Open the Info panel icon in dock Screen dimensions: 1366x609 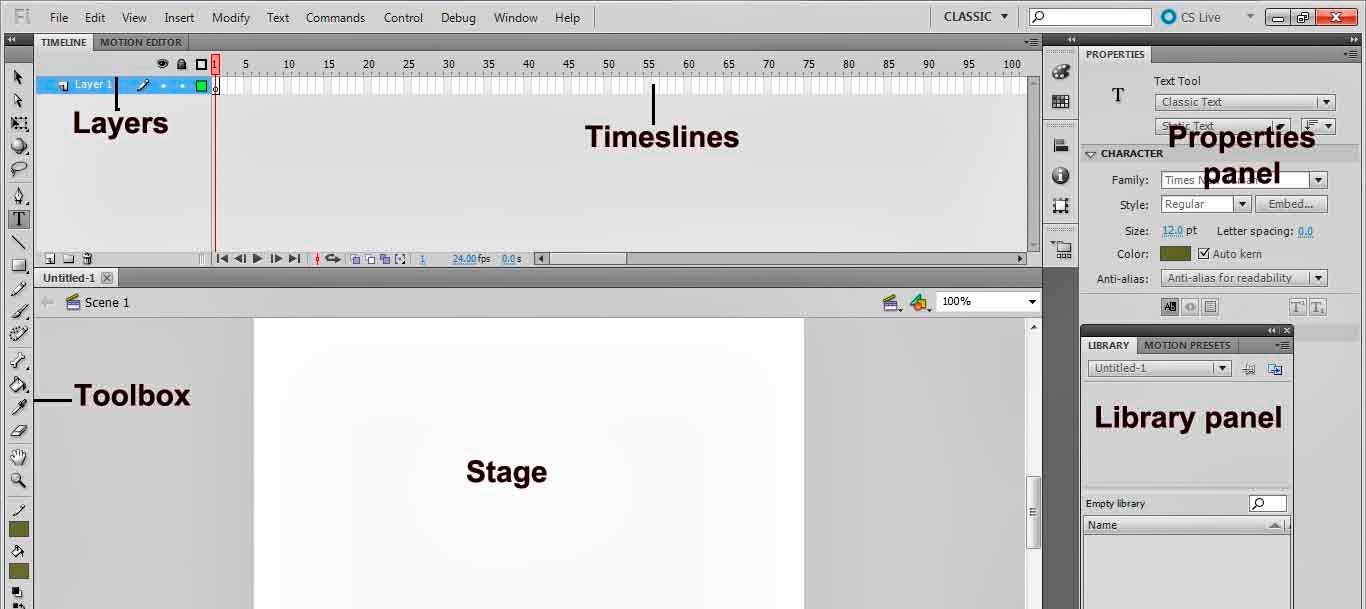pyautogui.click(x=1060, y=176)
